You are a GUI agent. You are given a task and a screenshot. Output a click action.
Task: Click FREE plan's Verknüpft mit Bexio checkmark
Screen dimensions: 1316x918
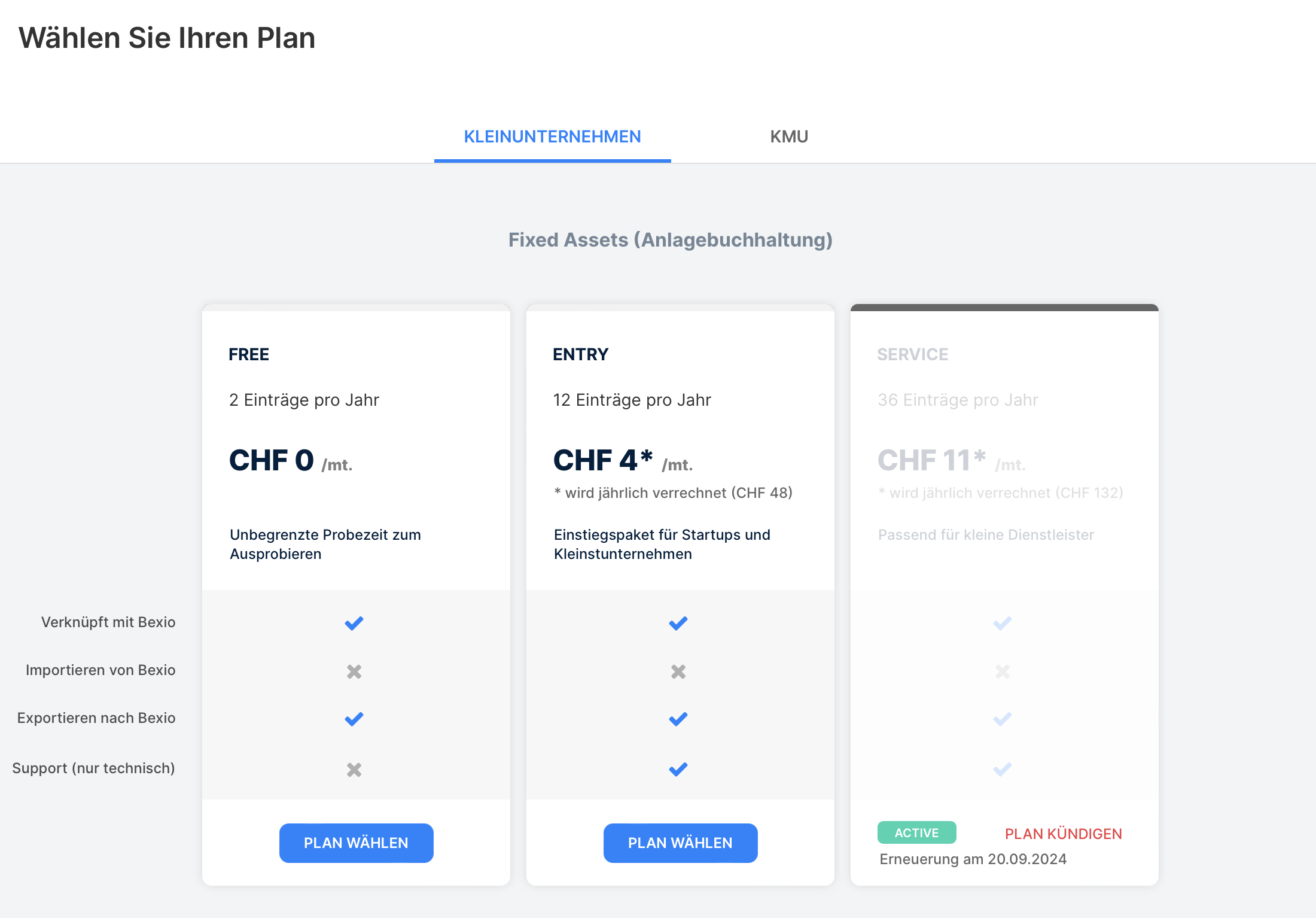point(354,623)
